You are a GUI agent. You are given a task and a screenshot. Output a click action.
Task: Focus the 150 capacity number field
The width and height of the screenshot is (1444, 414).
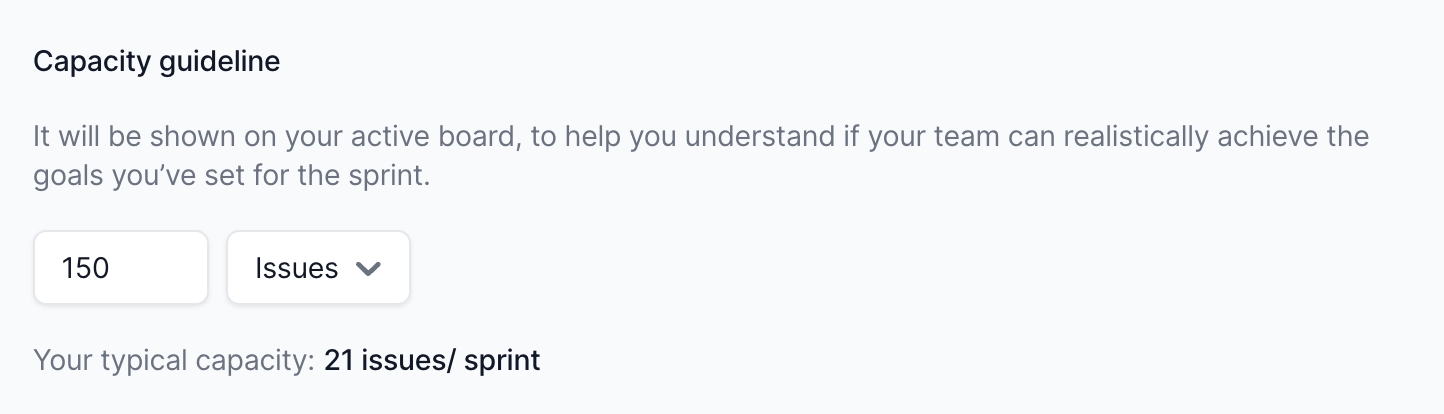click(121, 268)
